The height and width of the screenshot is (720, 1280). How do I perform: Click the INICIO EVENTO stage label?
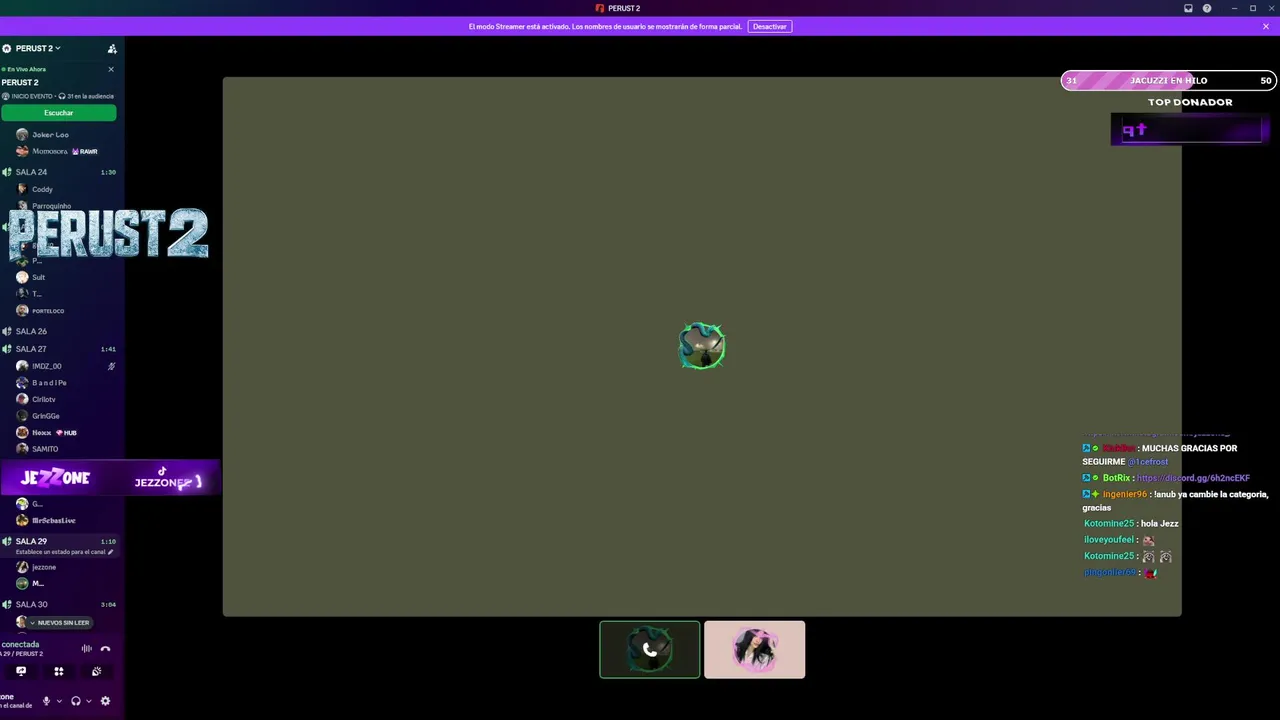[32, 96]
